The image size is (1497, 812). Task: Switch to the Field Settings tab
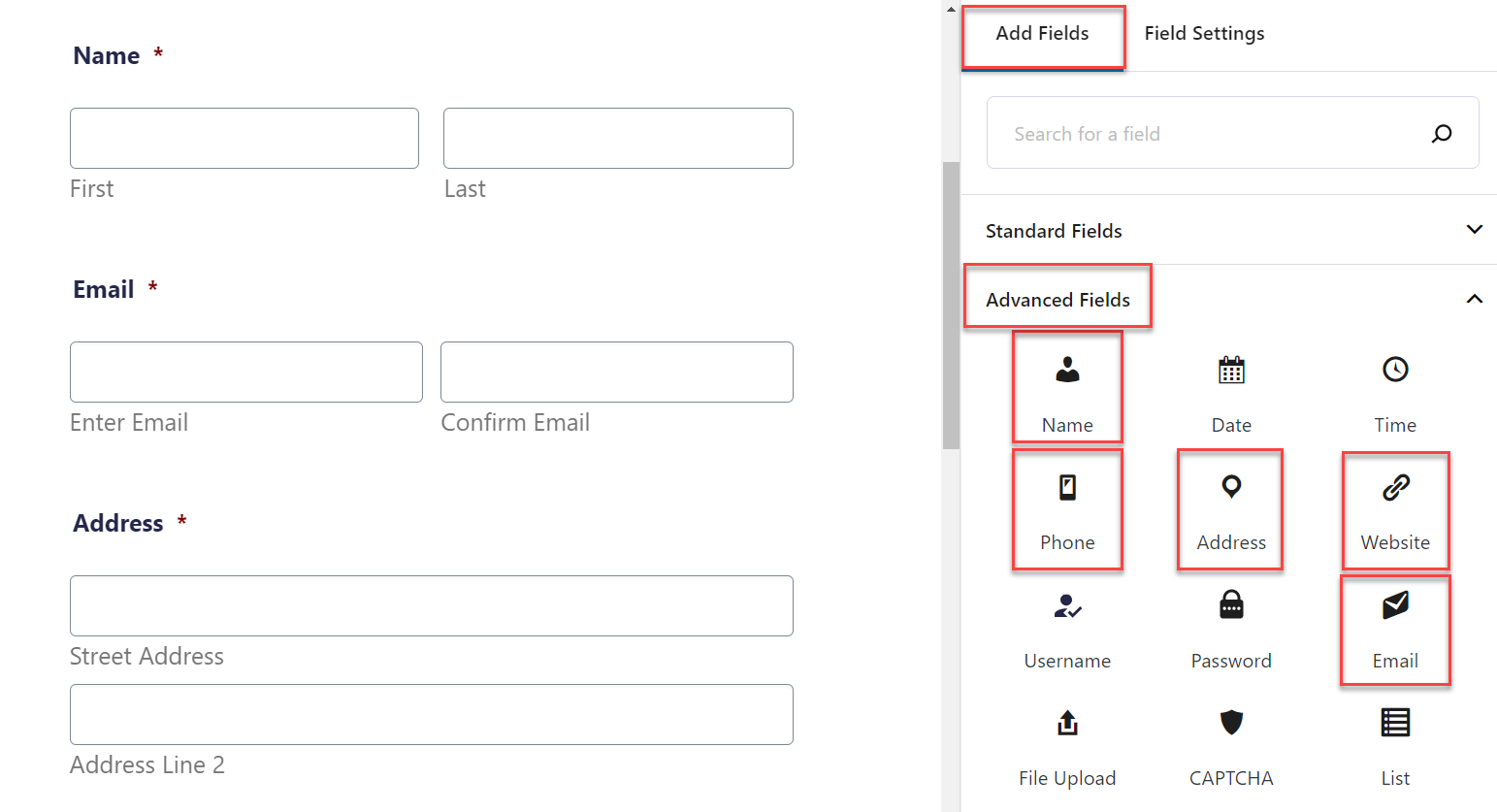pyautogui.click(x=1204, y=33)
